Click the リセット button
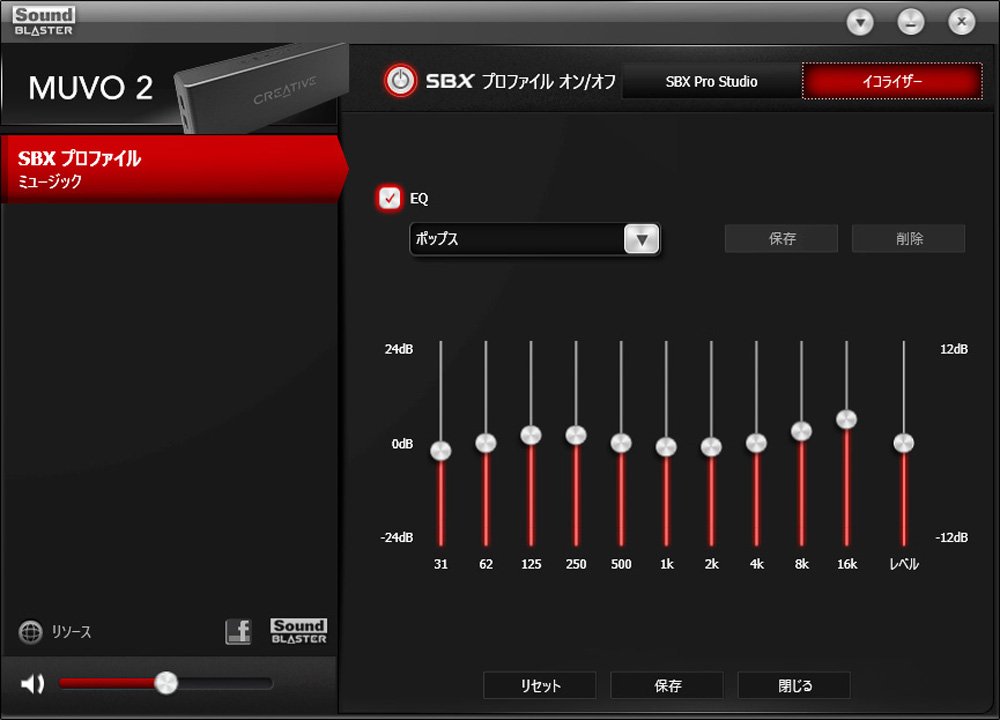The width and height of the screenshot is (1000, 720). point(540,686)
